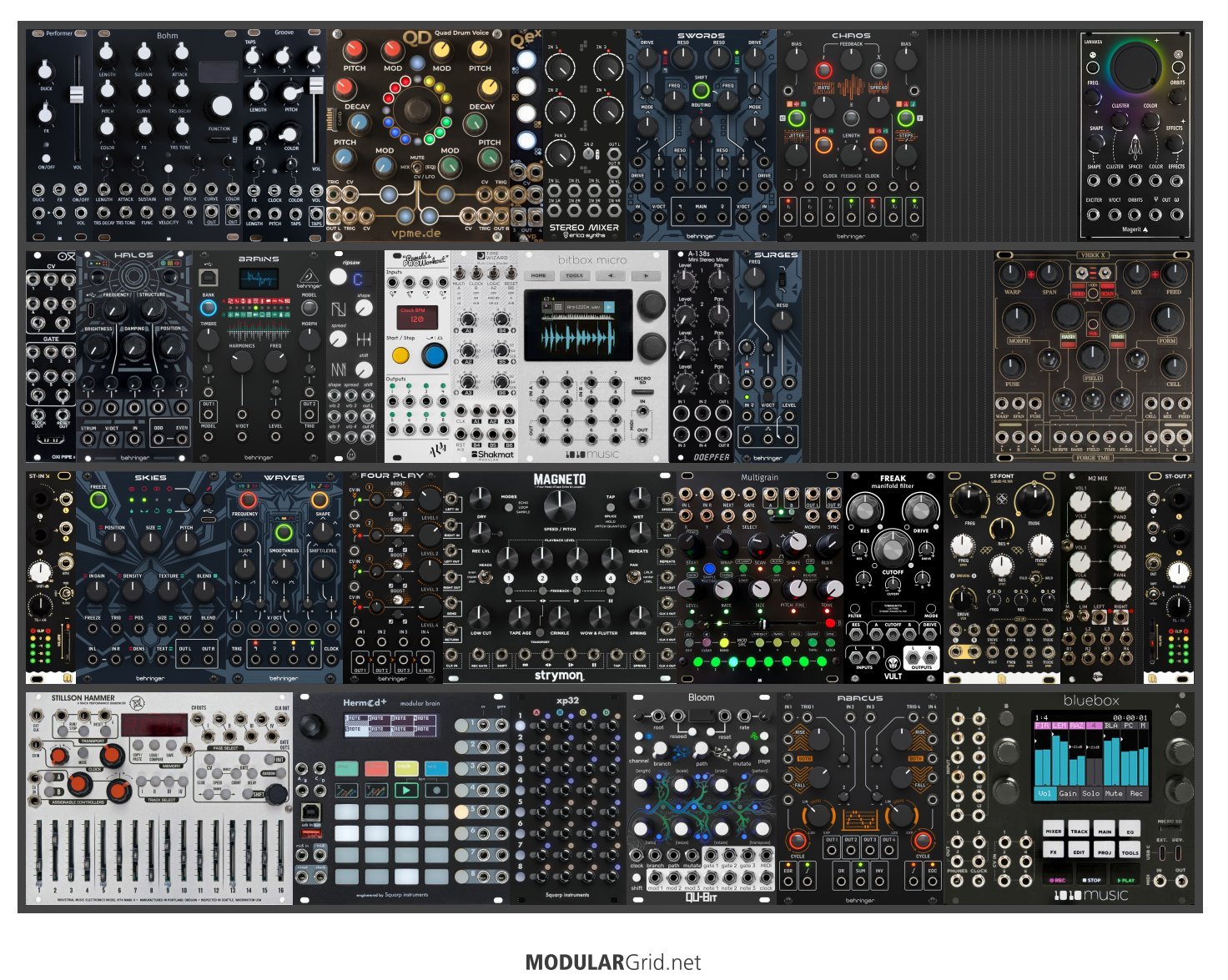Click the right arrow button on bitbox micro
The width and height of the screenshot is (1228, 980).
pos(645,275)
